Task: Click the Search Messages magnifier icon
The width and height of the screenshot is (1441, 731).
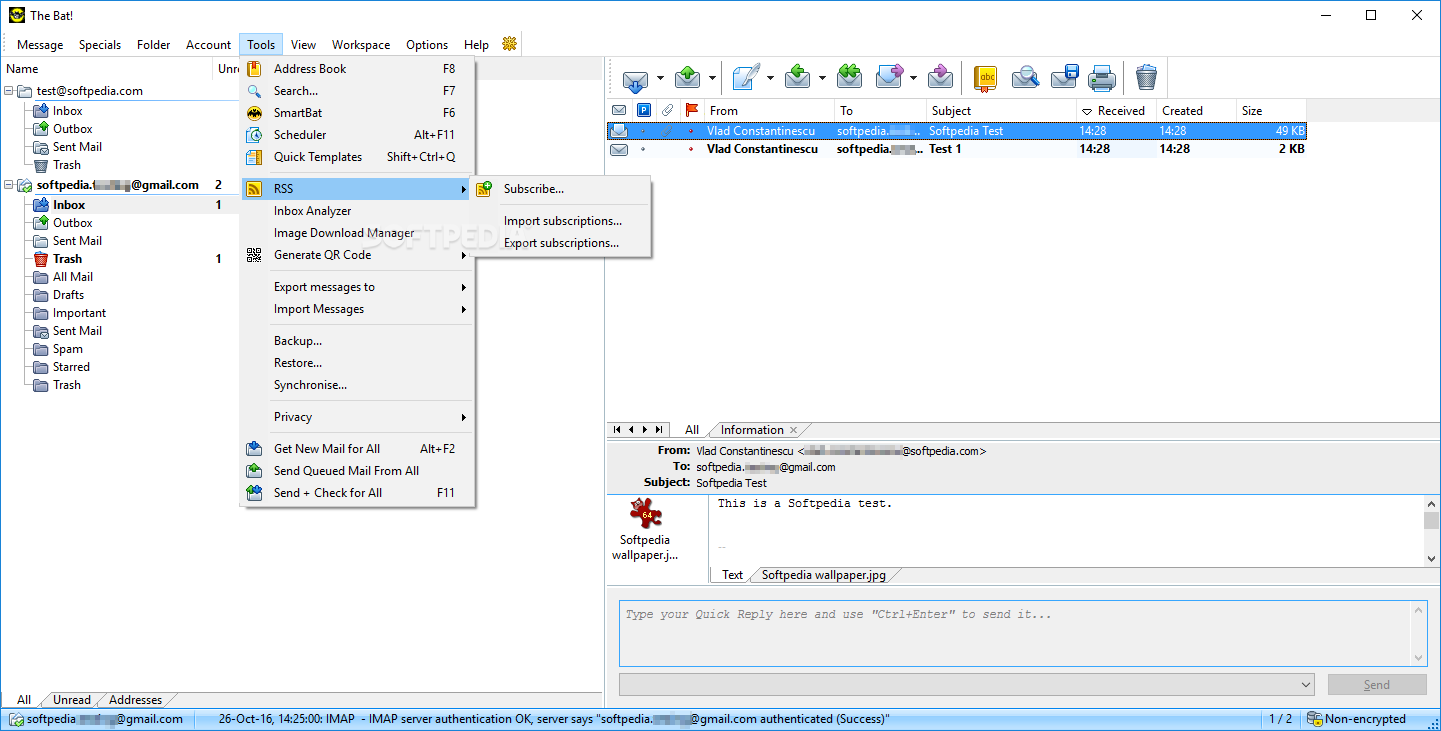Action: 1026,77
